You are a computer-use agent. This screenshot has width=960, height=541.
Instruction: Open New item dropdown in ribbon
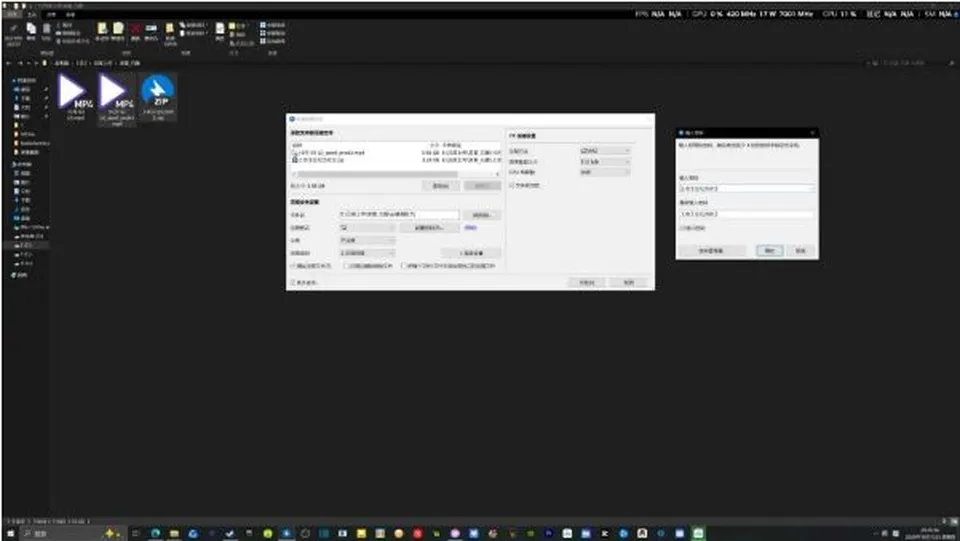point(193,24)
